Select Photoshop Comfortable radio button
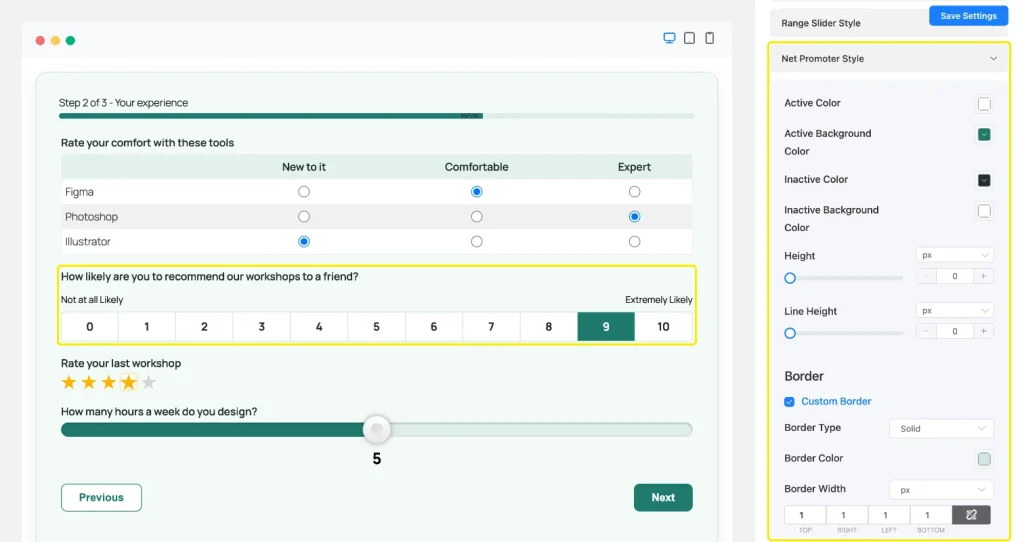 (x=477, y=216)
